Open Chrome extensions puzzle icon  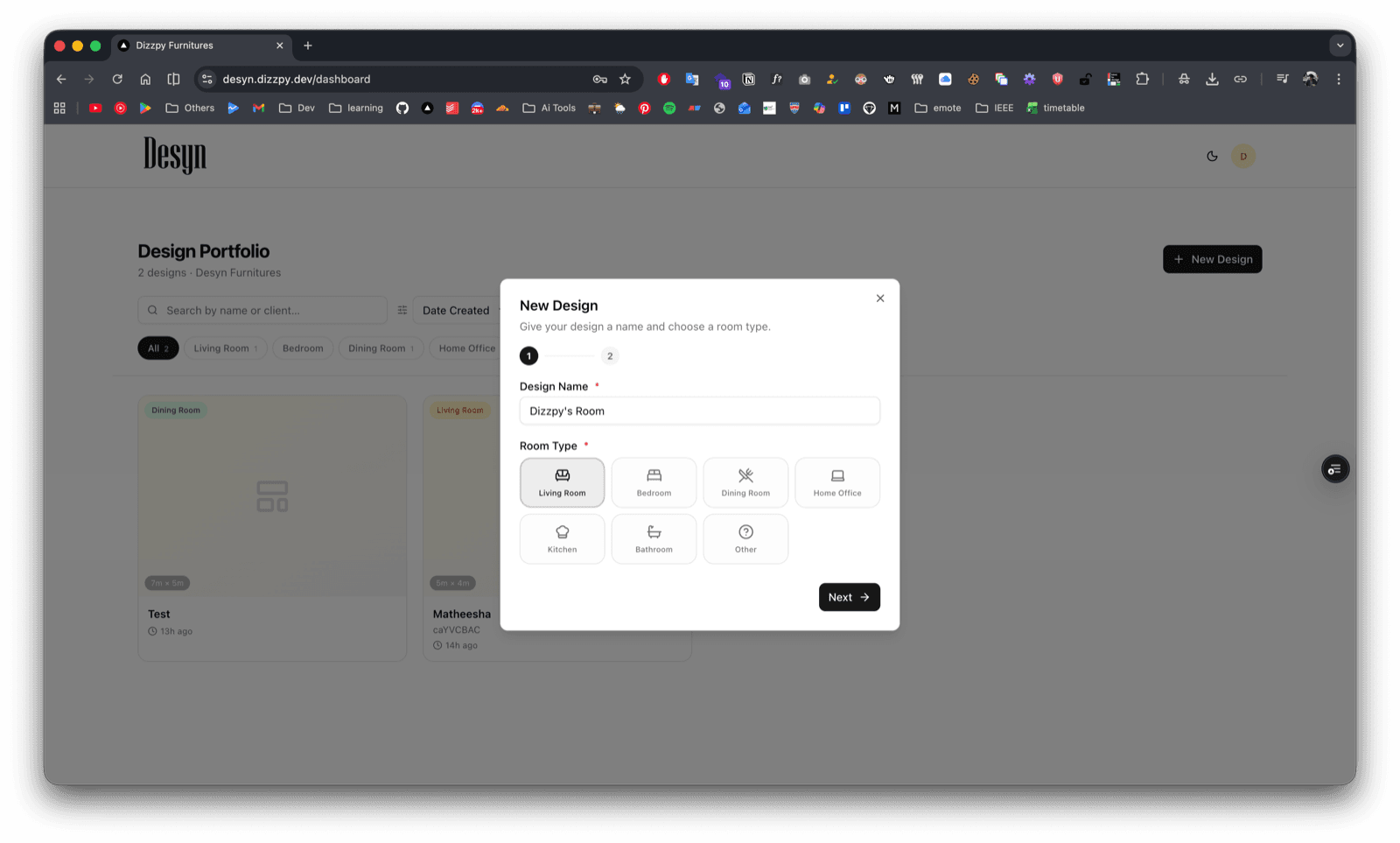click(x=1142, y=79)
